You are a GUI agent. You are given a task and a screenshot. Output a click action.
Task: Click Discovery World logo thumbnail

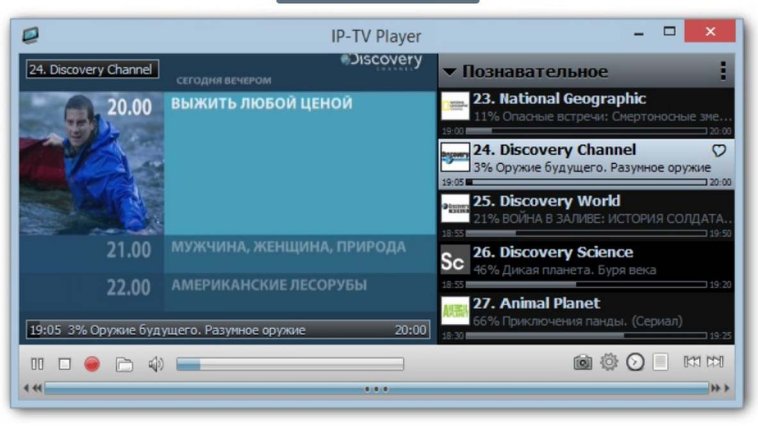coord(455,208)
